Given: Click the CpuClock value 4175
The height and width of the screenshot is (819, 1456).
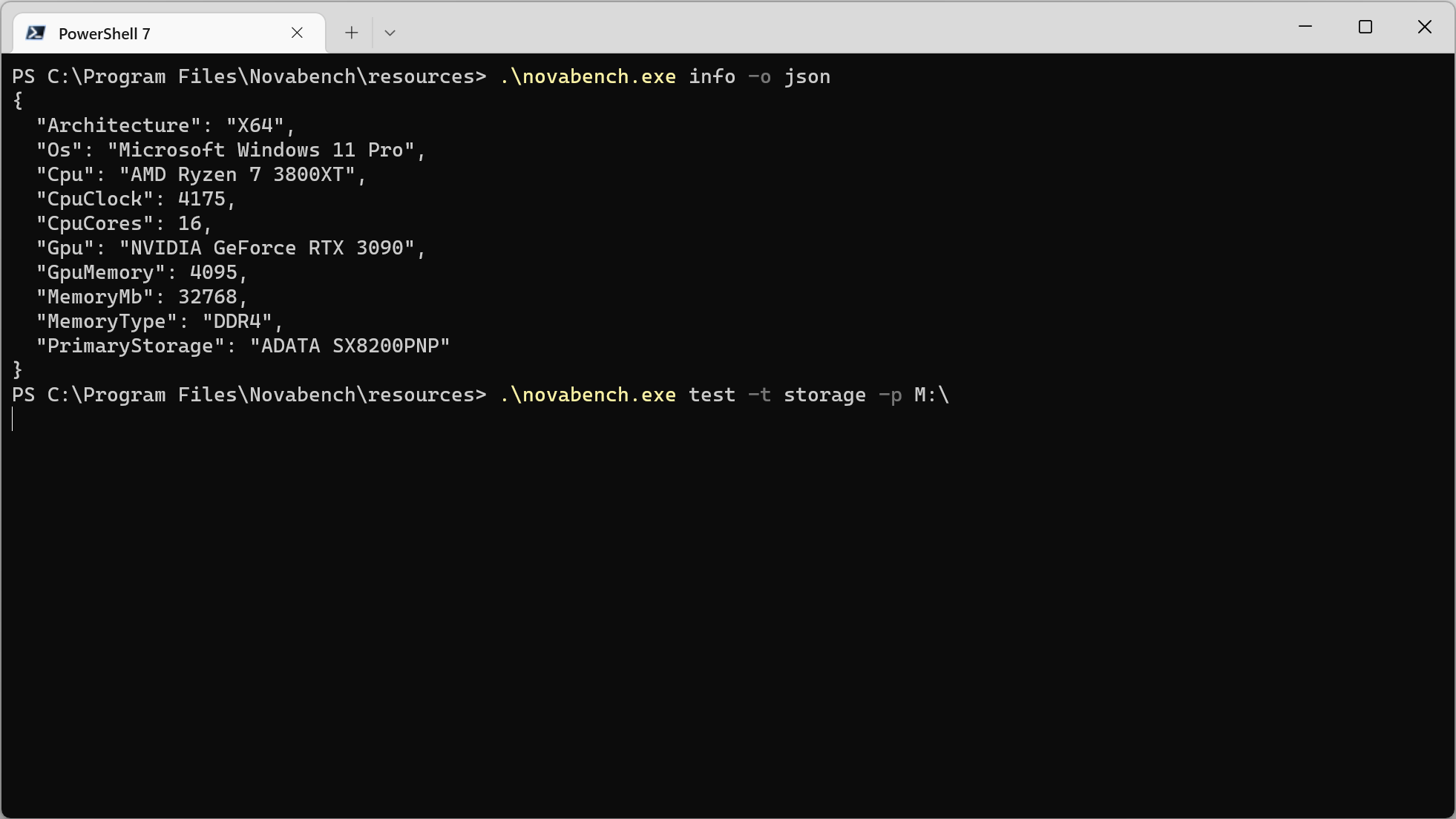Looking at the screenshot, I should [x=201, y=200].
